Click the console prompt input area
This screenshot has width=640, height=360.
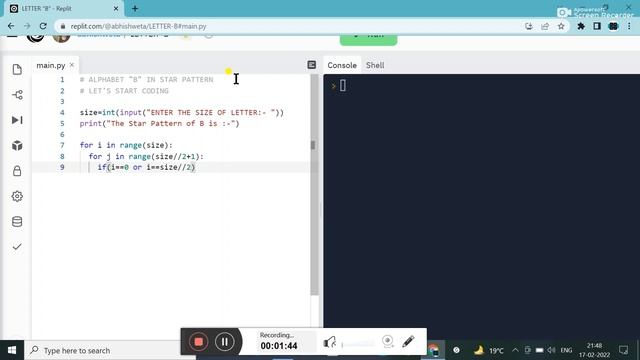pyautogui.click(x=342, y=86)
